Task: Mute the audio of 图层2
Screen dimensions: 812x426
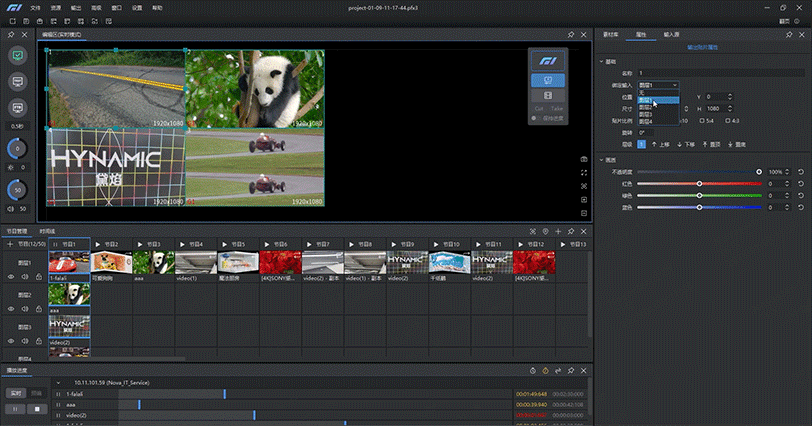Action: point(25,309)
